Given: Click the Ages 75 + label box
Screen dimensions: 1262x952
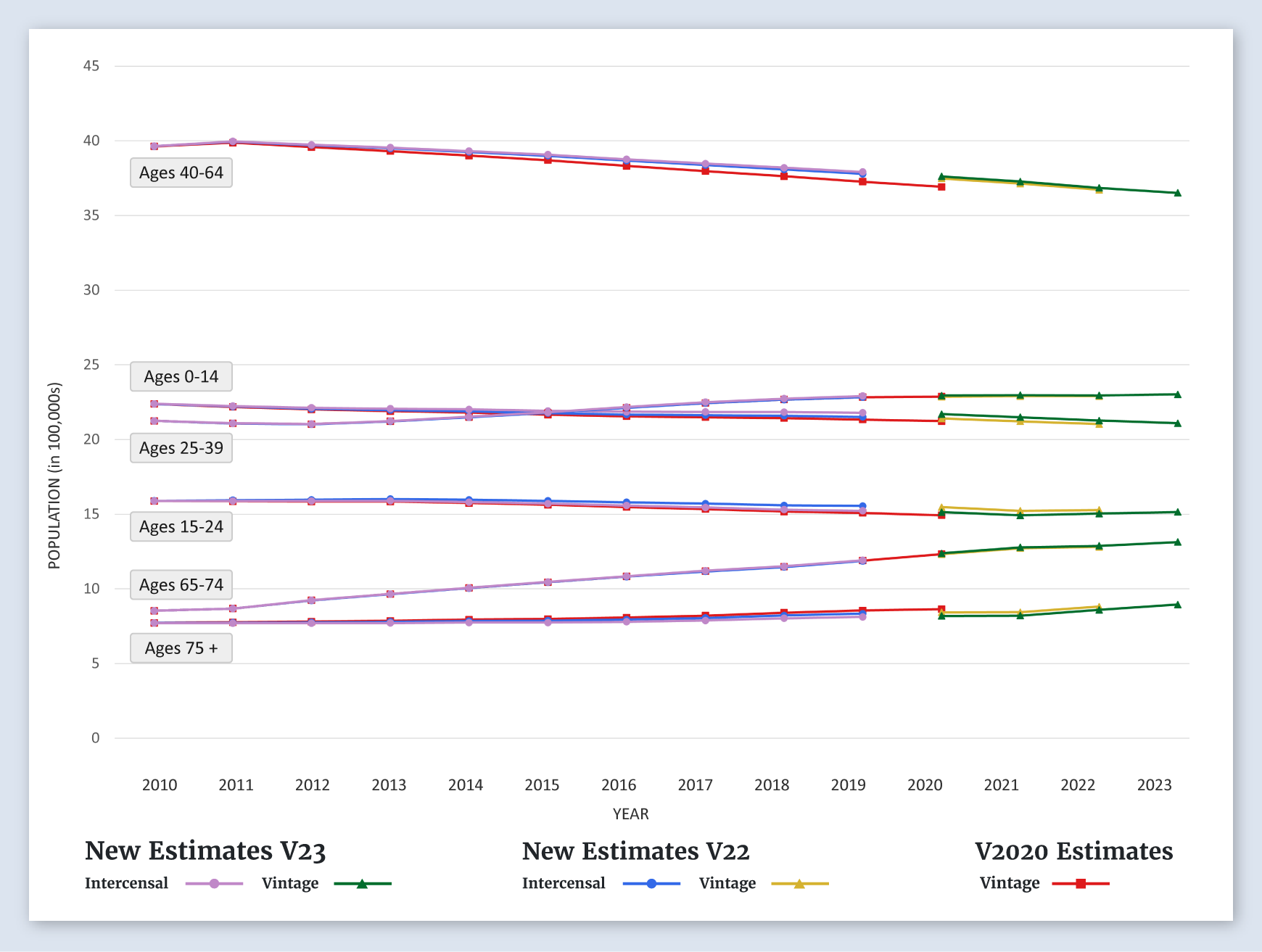Looking at the screenshot, I should tap(181, 648).
